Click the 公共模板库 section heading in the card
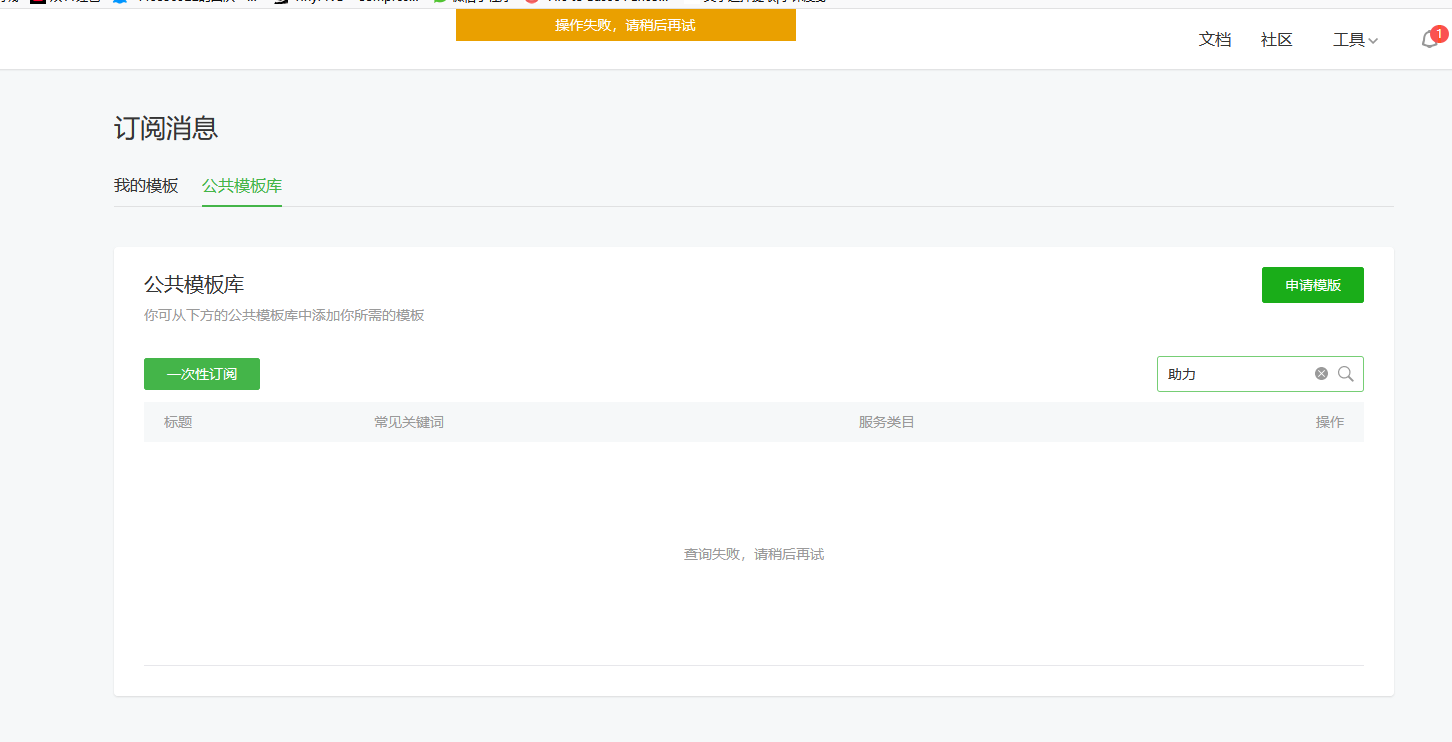The height and width of the screenshot is (742, 1452). tap(194, 285)
